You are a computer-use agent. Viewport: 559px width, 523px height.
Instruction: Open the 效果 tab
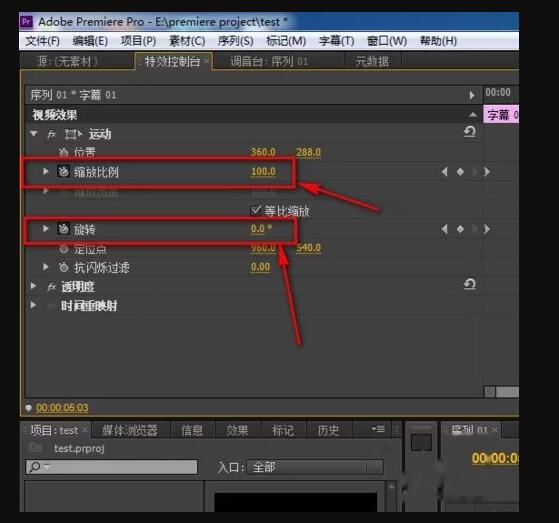coord(237,431)
